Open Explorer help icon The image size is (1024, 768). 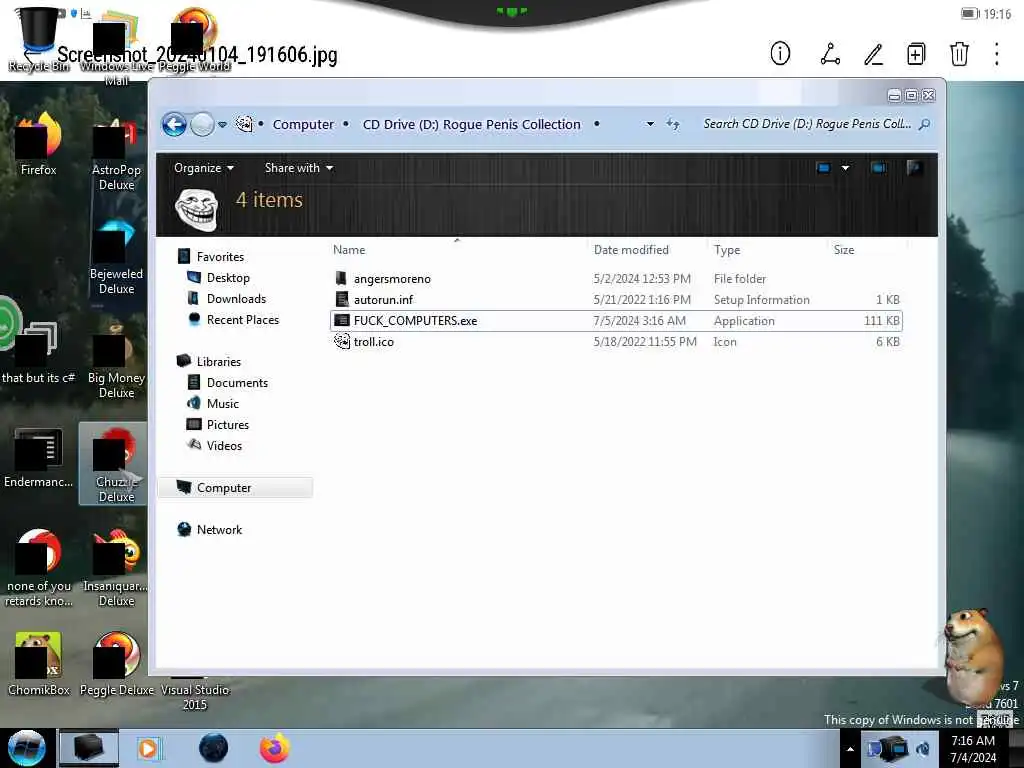[x=914, y=168]
